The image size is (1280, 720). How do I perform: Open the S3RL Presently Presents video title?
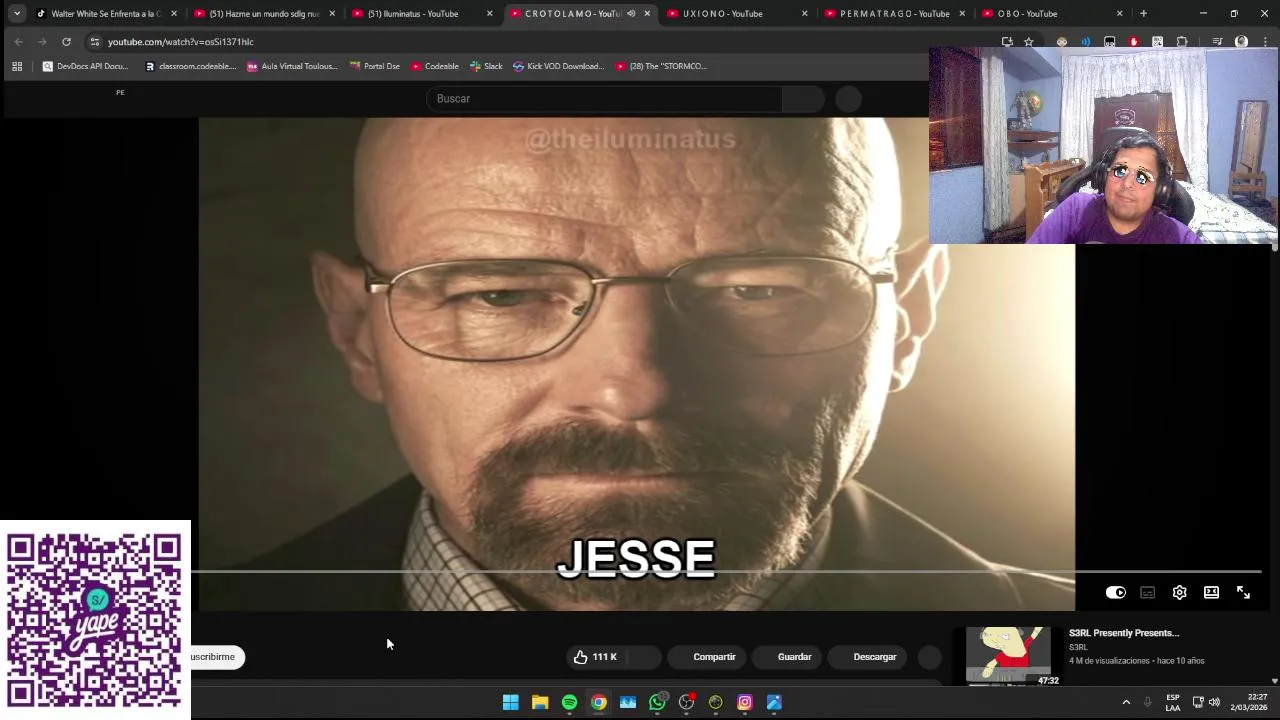tap(1124, 633)
